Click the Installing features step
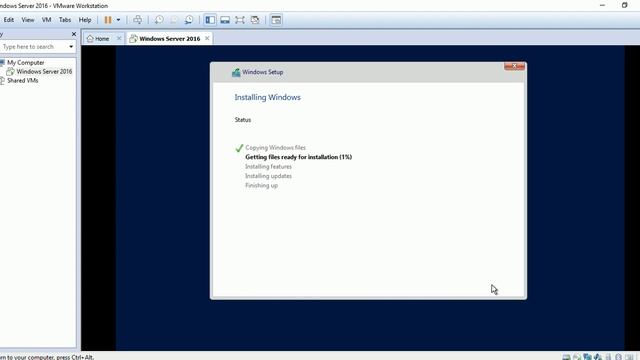 268,167
